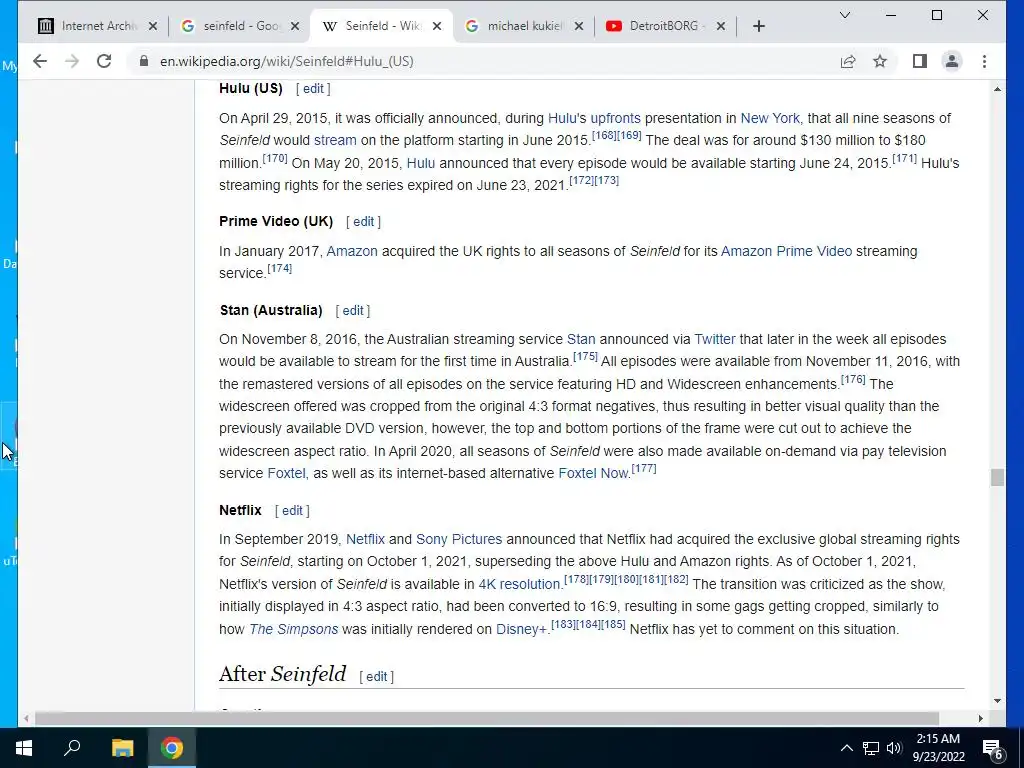Open the browser side panel

pyautogui.click(x=920, y=61)
